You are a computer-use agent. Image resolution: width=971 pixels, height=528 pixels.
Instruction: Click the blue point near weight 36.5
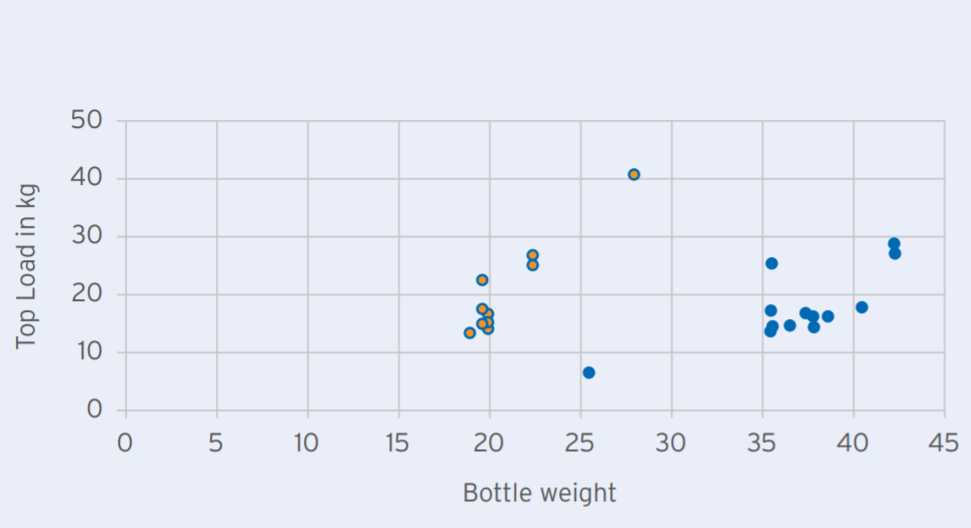pos(790,326)
